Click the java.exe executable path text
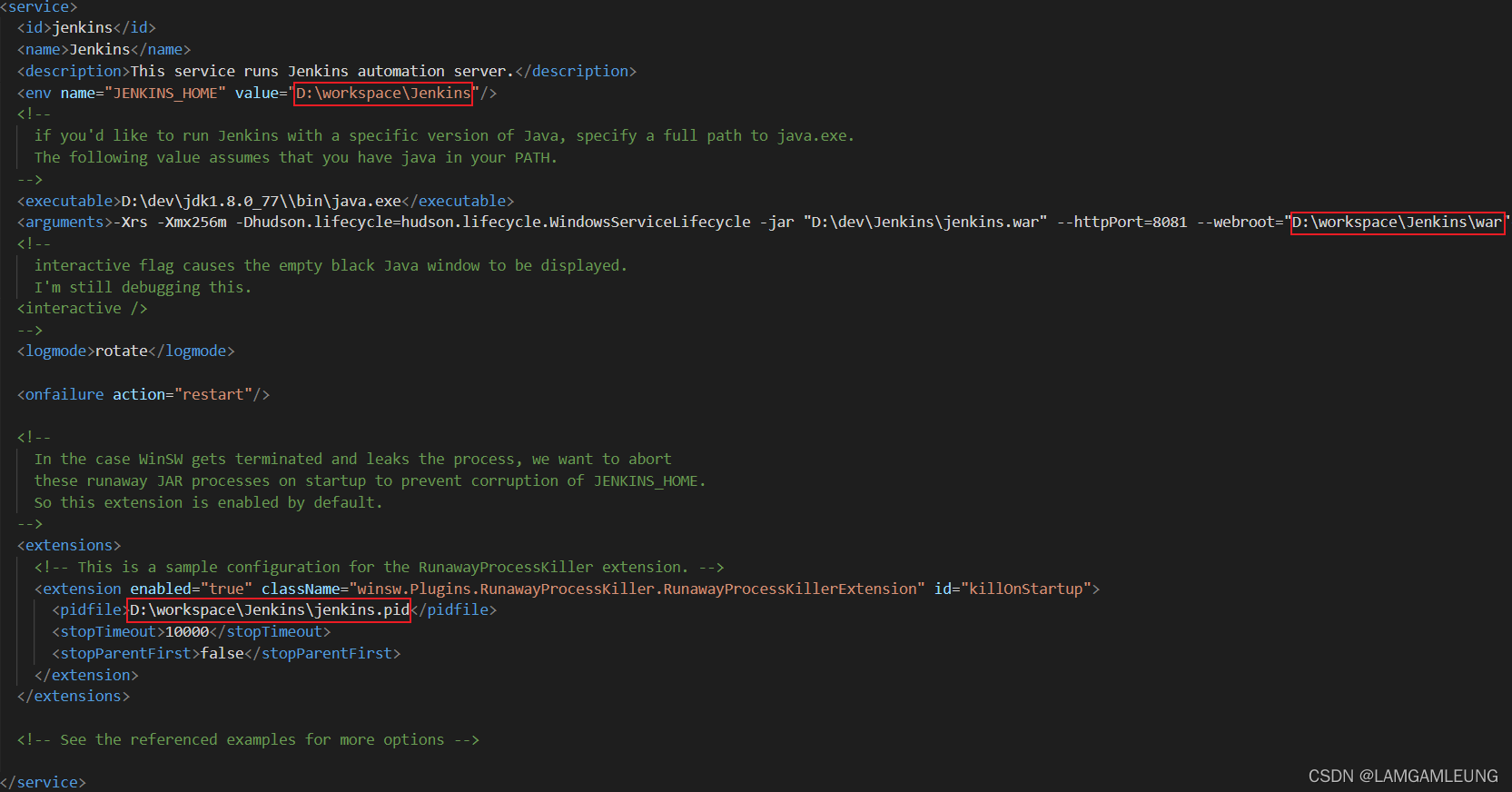The height and width of the screenshot is (792, 1512). coord(262,202)
